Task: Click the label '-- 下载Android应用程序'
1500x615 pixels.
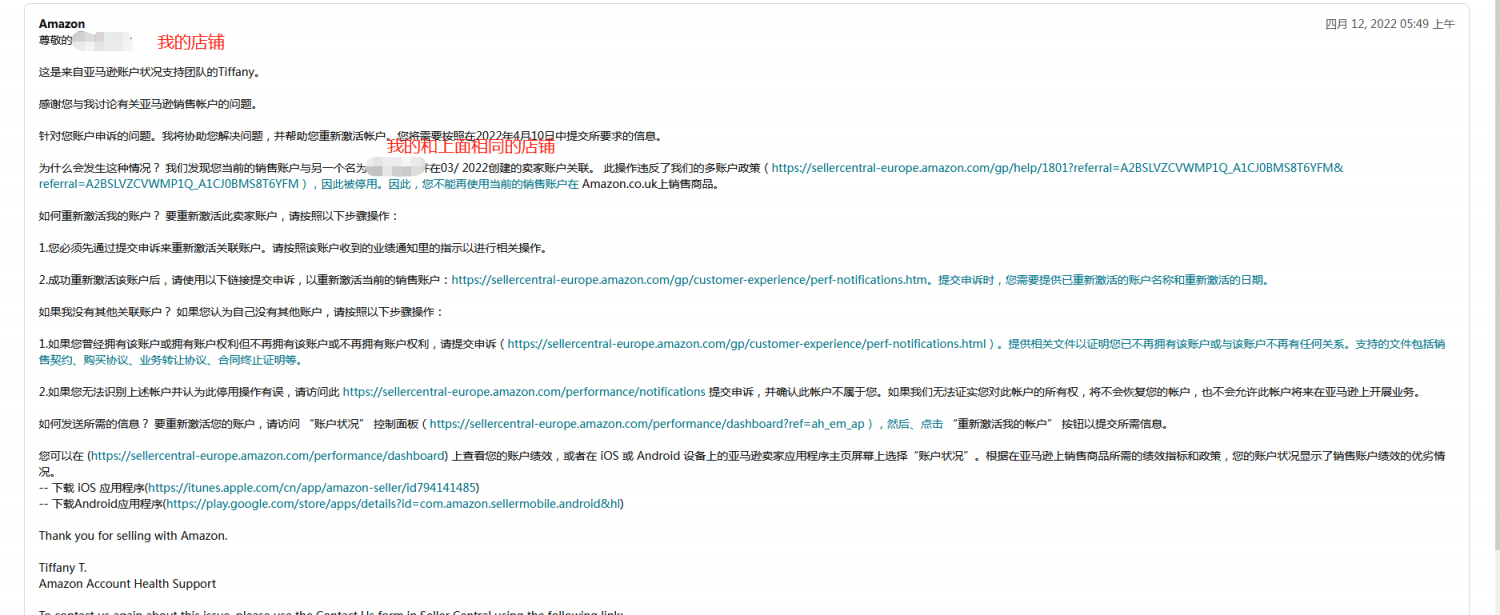Action: 101,504
